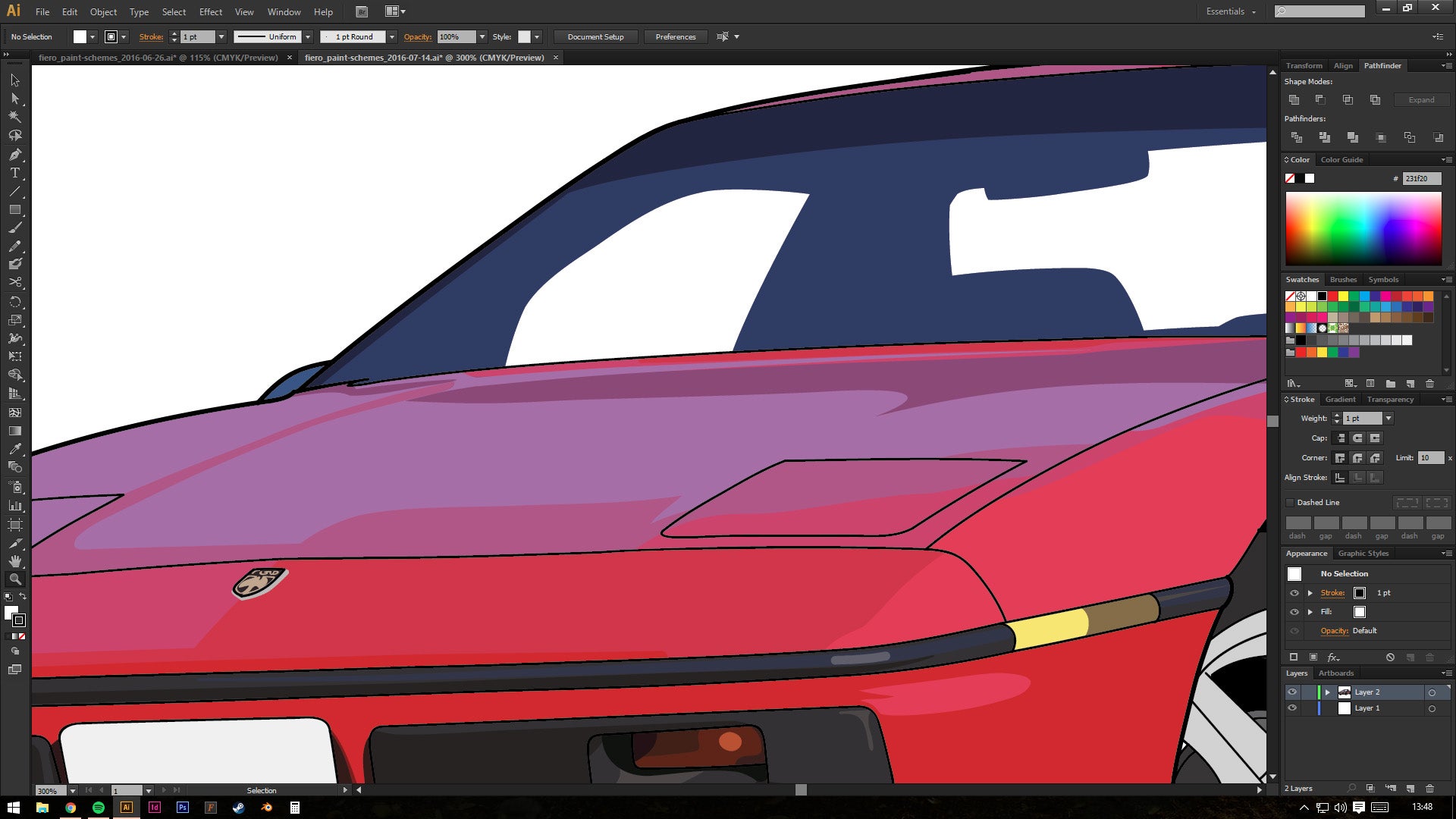This screenshot has width=1456, height=819.
Task: Switch to the Brushes tab
Action: coord(1343,280)
